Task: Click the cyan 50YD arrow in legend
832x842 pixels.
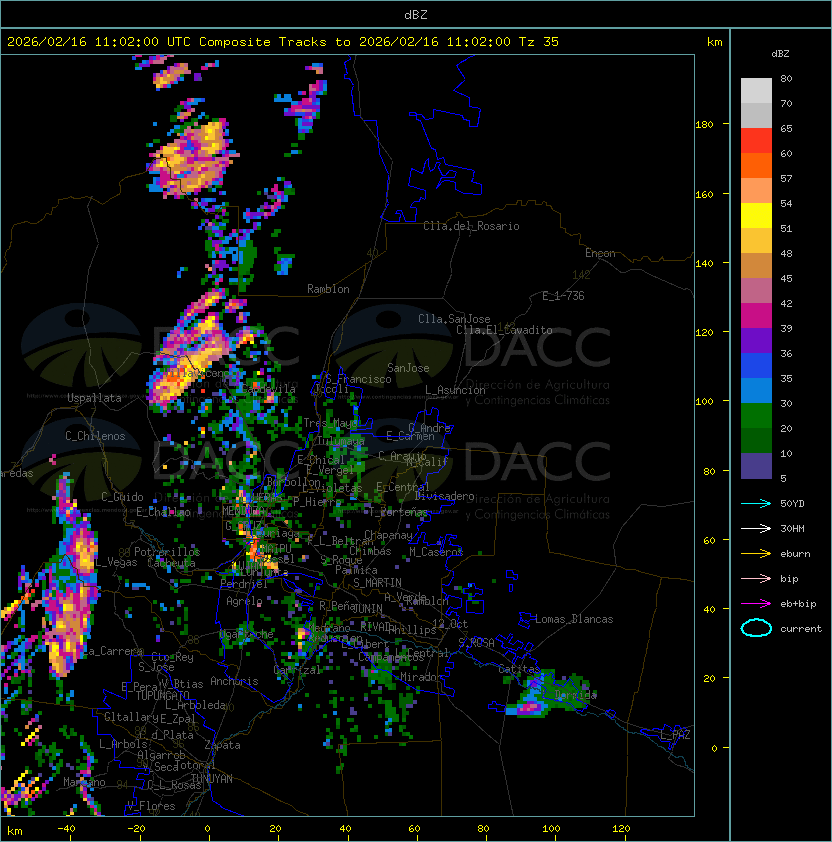Action: 756,503
